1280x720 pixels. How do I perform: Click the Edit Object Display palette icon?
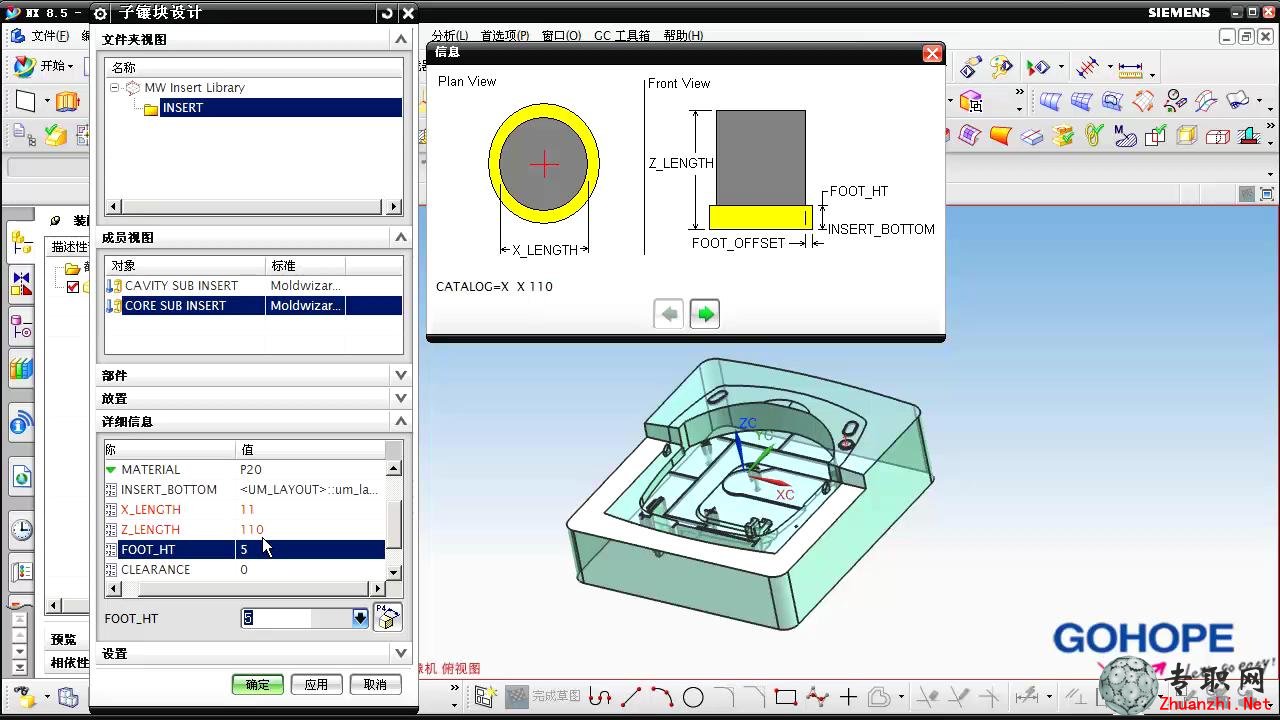pyautogui.click(x=1001, y=68)
